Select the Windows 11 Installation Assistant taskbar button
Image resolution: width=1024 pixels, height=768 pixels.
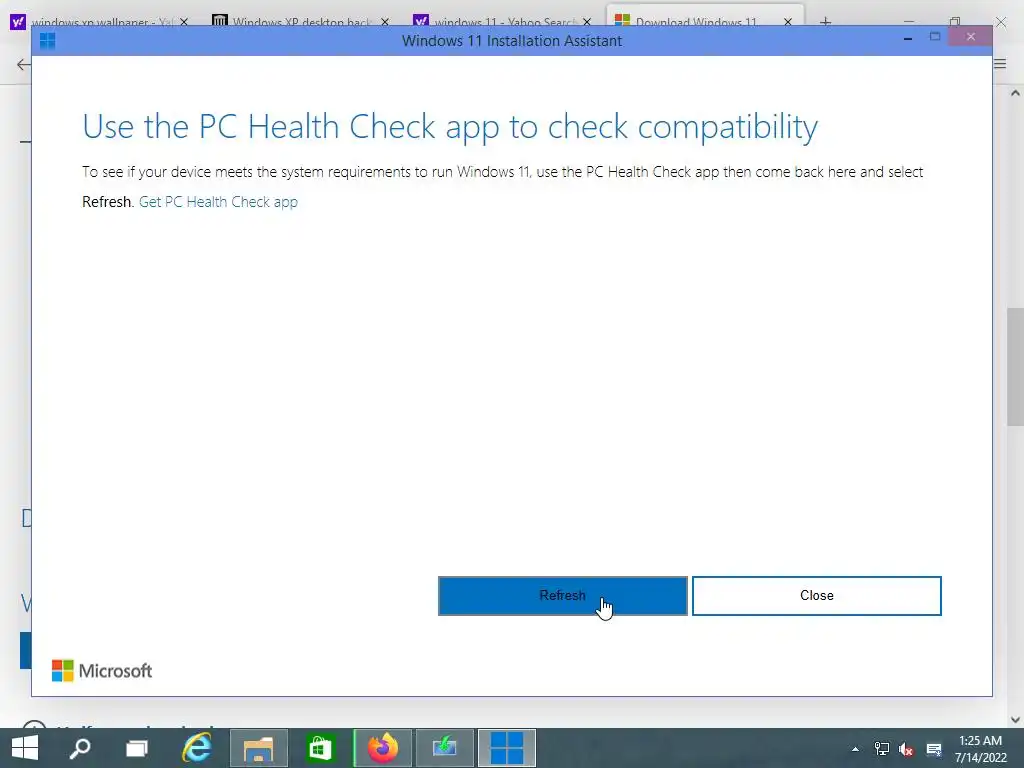(507, 748)
